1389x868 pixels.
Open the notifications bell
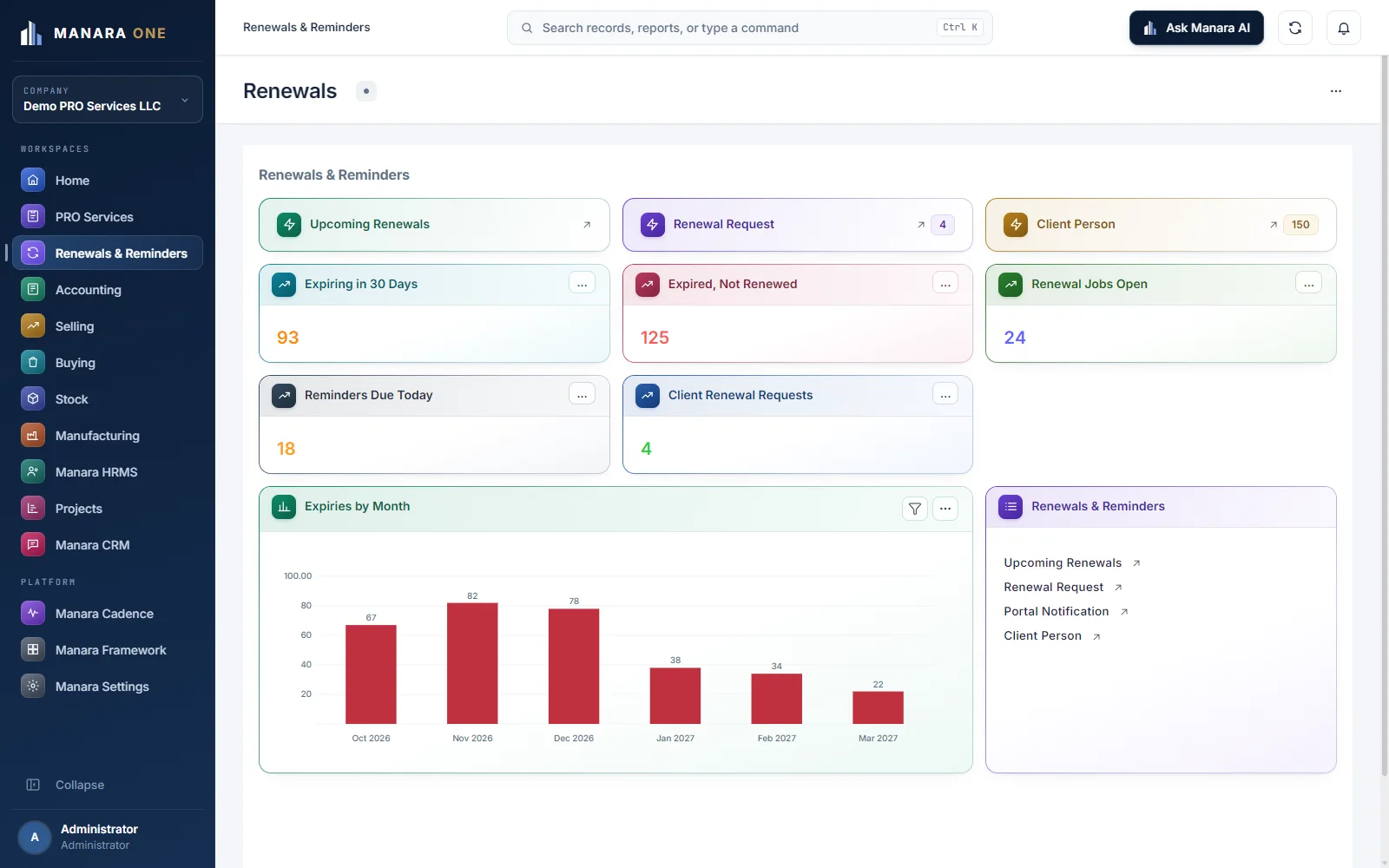coord(1344,28)
